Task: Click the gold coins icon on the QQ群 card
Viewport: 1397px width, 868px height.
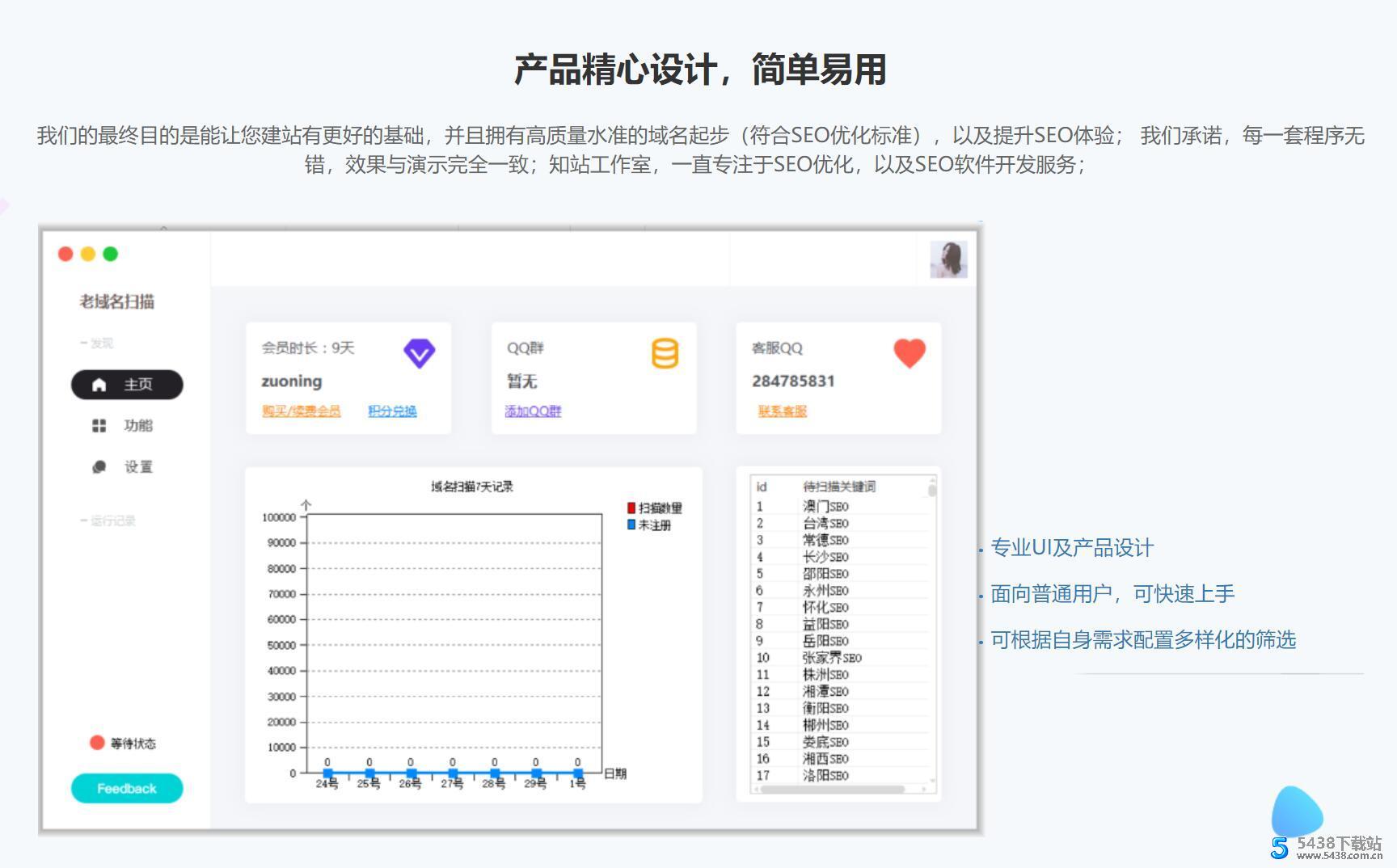Action: click(x=663, y=353)
